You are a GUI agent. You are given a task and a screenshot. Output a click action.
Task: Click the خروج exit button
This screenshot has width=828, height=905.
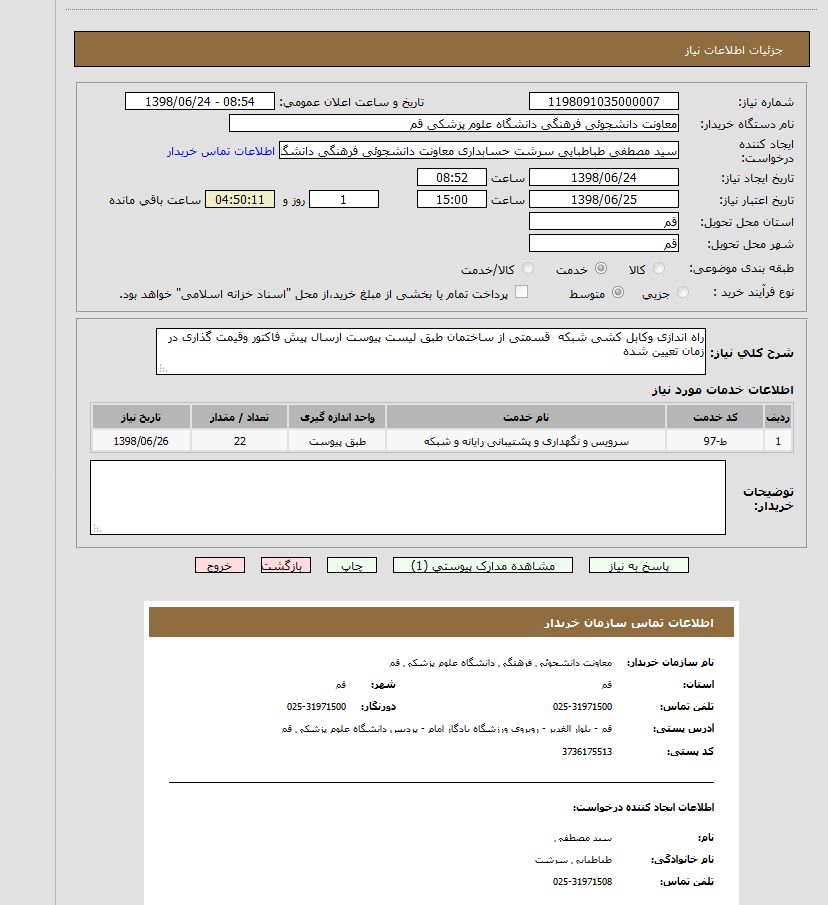220,565
